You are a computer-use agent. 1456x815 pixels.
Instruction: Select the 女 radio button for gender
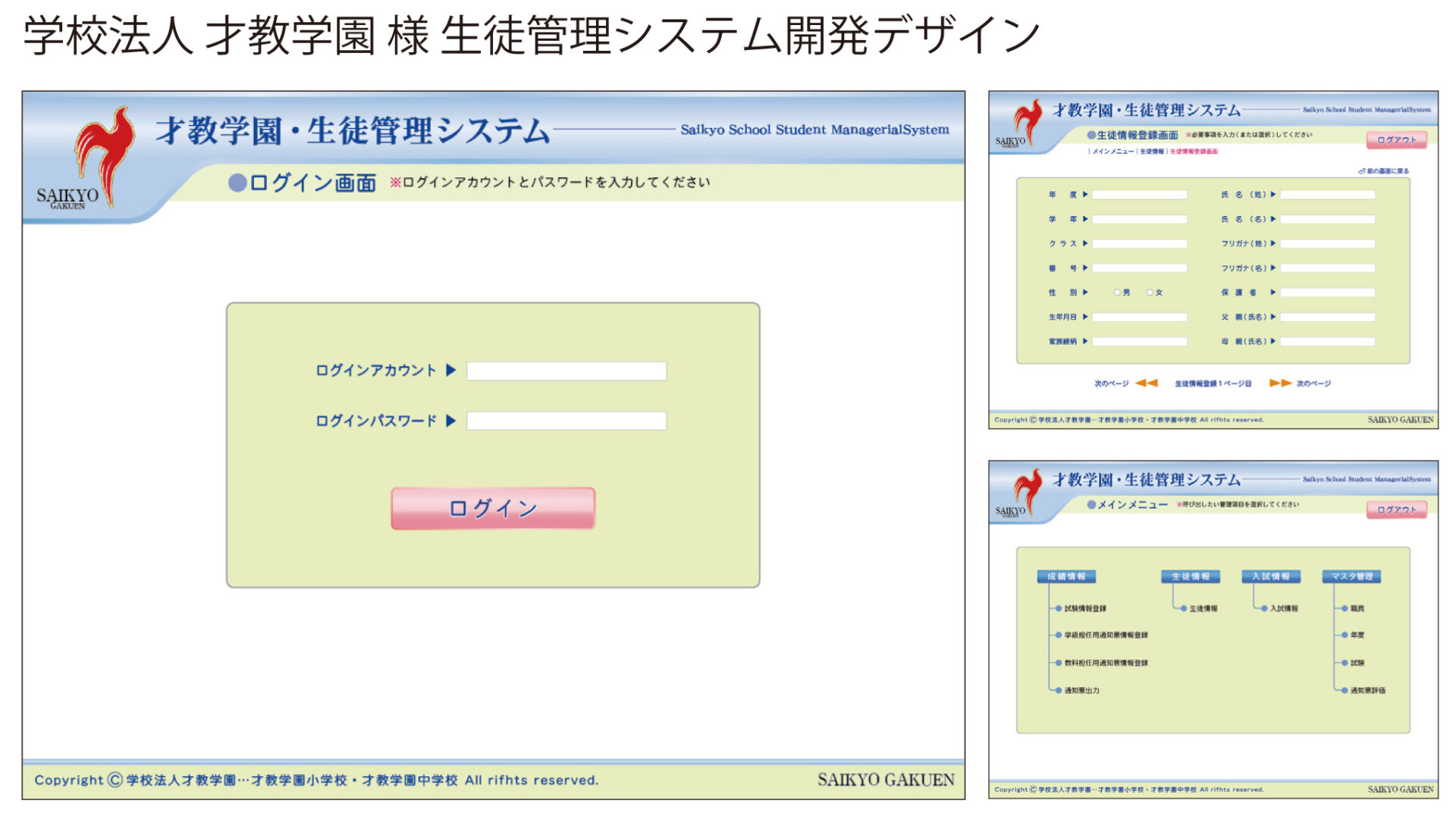[x=1150, y=293]
